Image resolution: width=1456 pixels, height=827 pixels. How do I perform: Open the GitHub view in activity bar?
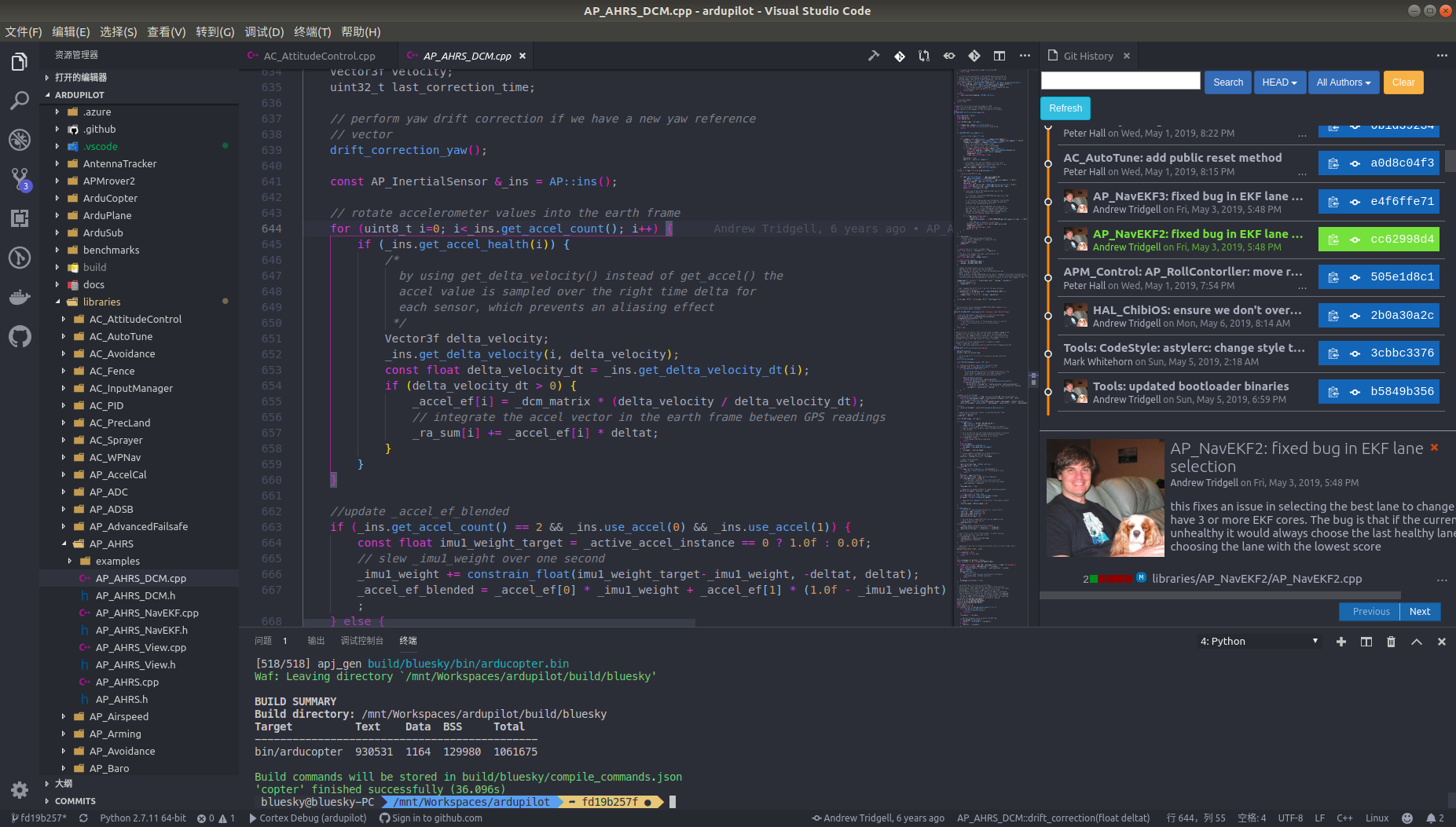20,336
